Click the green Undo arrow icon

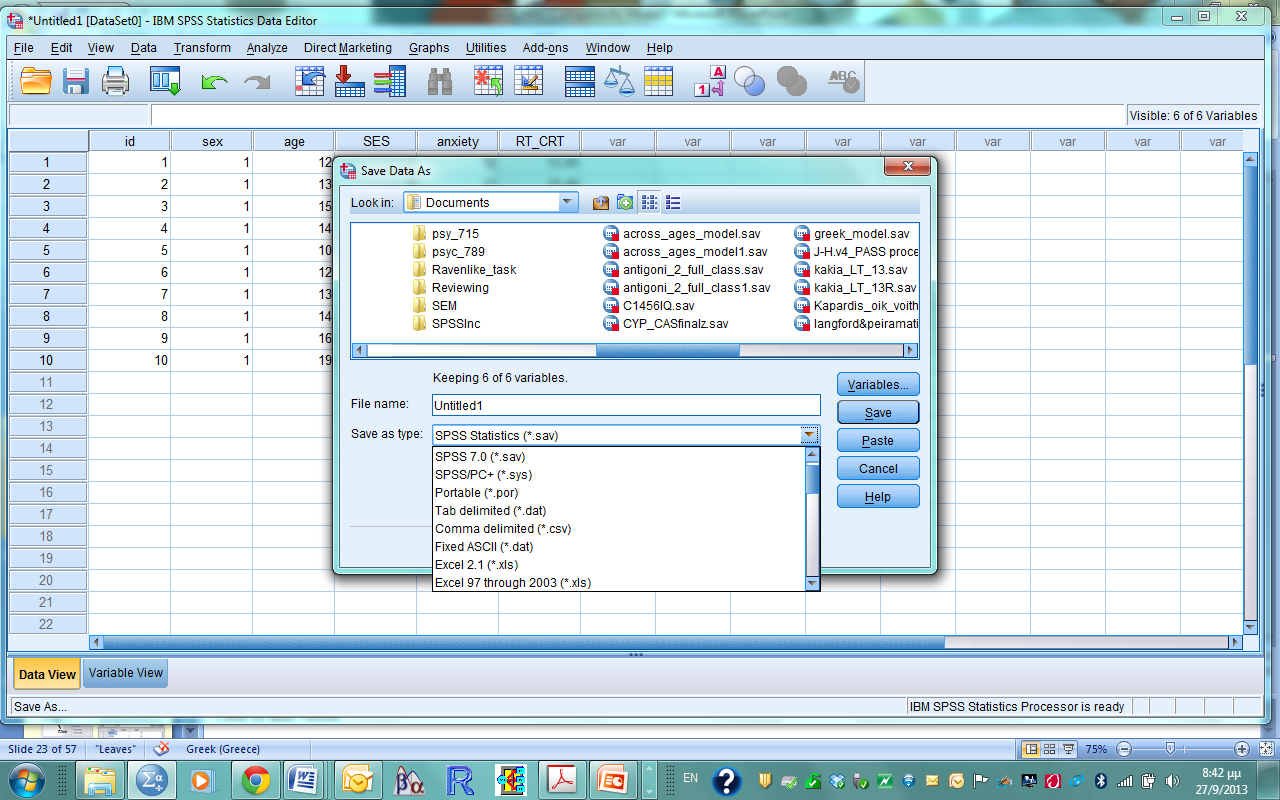[214, 82]
